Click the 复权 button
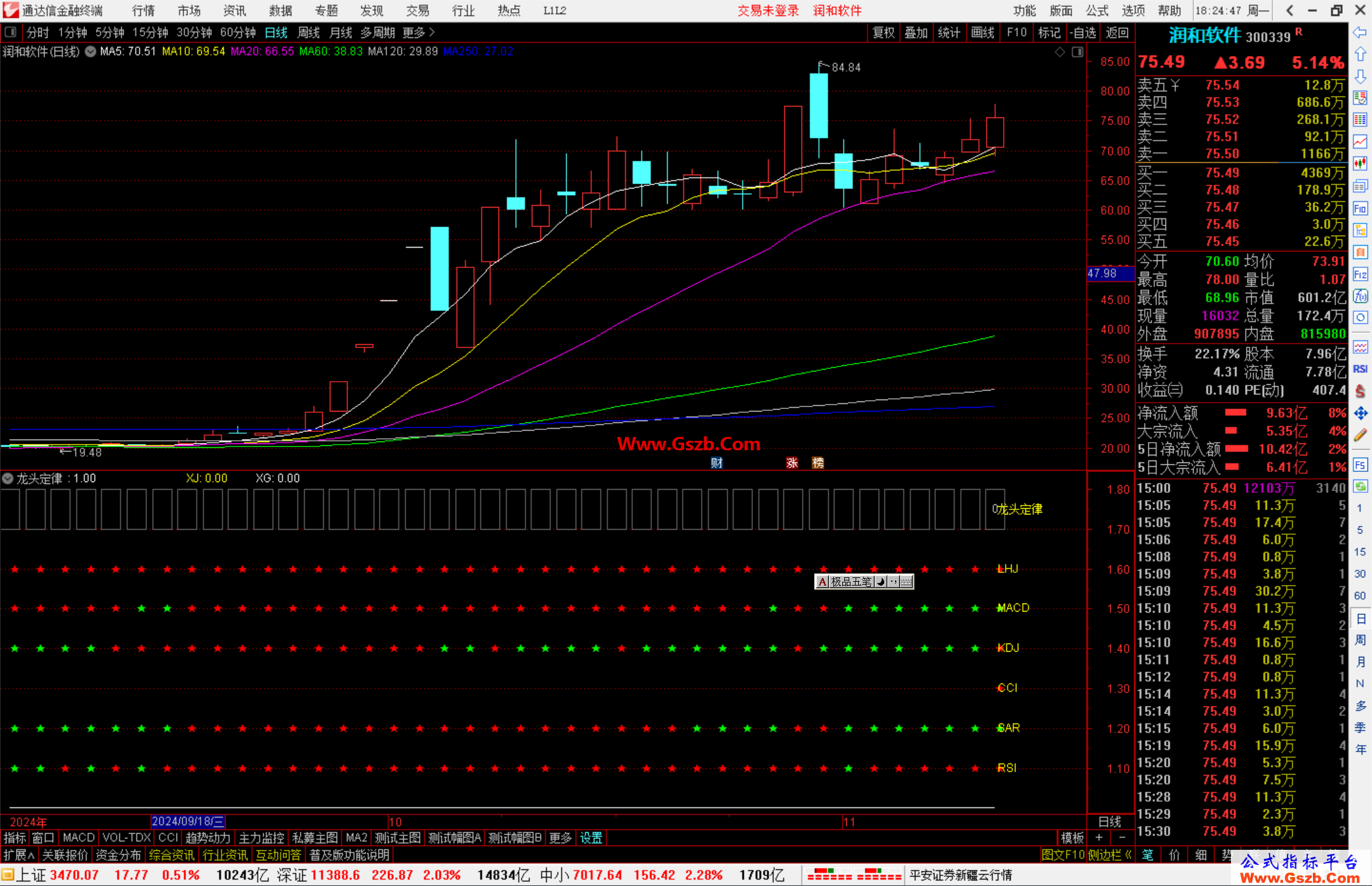This screenshot has width=1372, height=886. click(x=884, y=32)
